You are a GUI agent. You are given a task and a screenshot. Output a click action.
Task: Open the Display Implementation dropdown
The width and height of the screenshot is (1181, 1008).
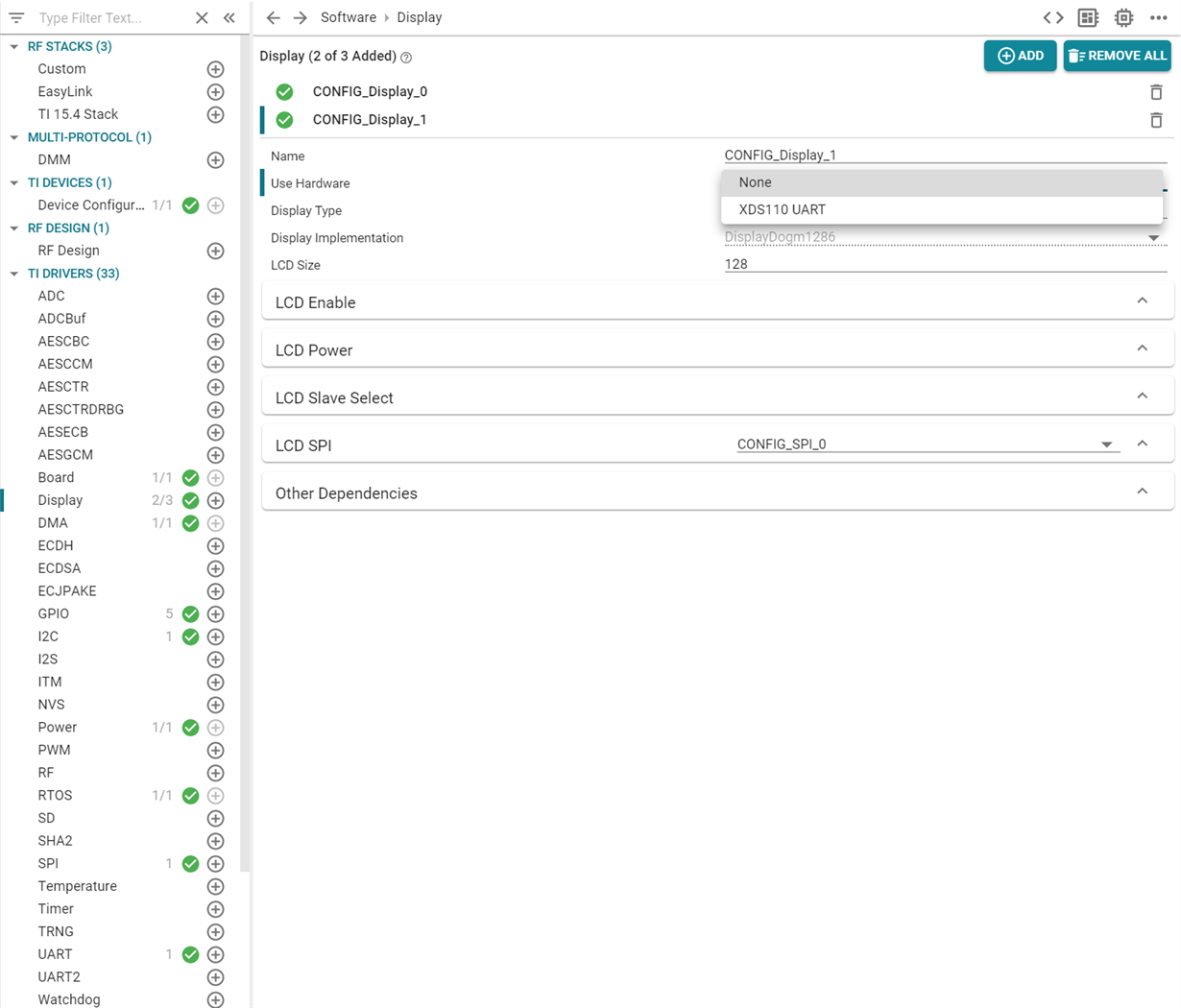point(946,237)
